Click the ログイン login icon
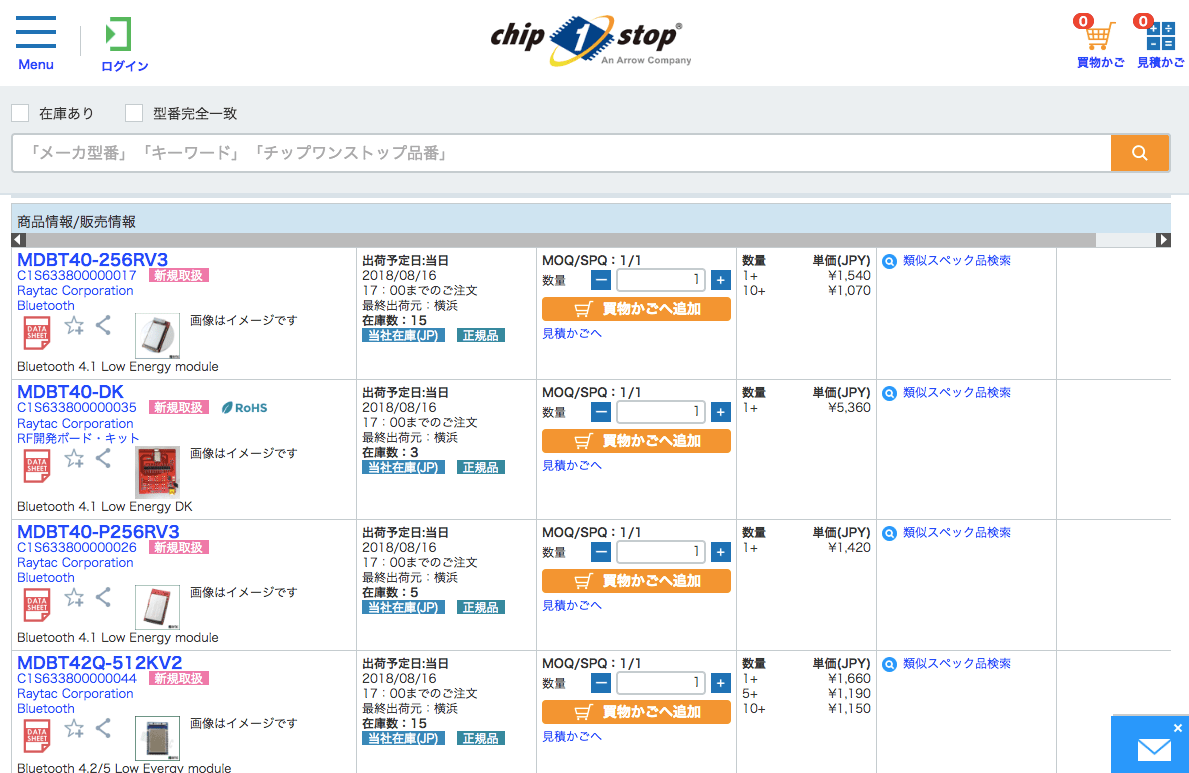 [x=124, y=44]
